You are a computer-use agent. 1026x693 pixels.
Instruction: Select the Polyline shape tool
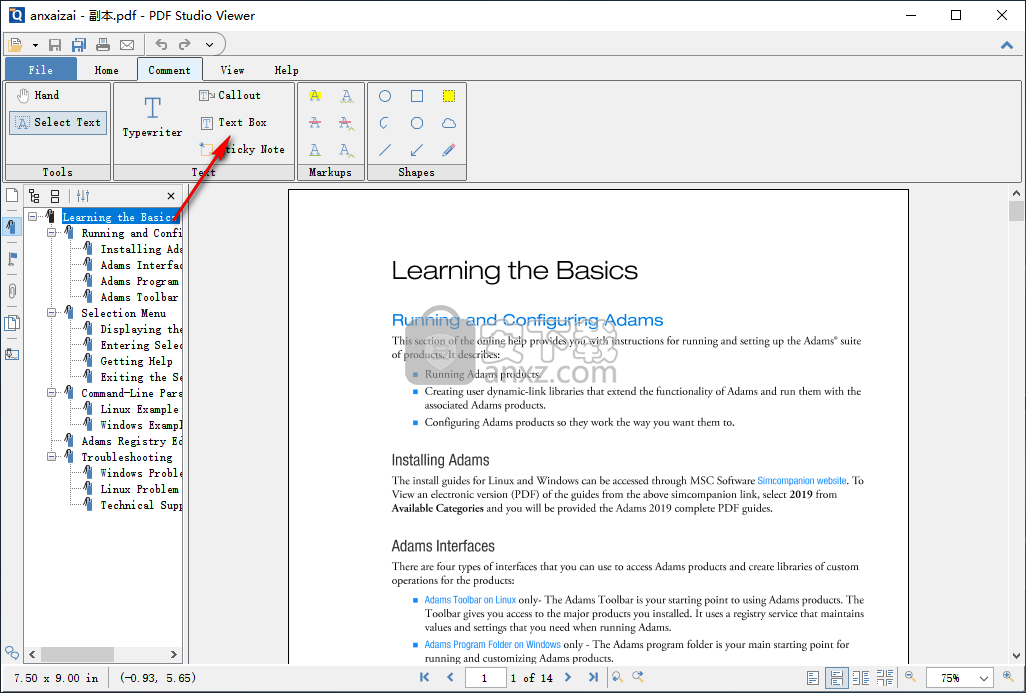tap(385, 123)
